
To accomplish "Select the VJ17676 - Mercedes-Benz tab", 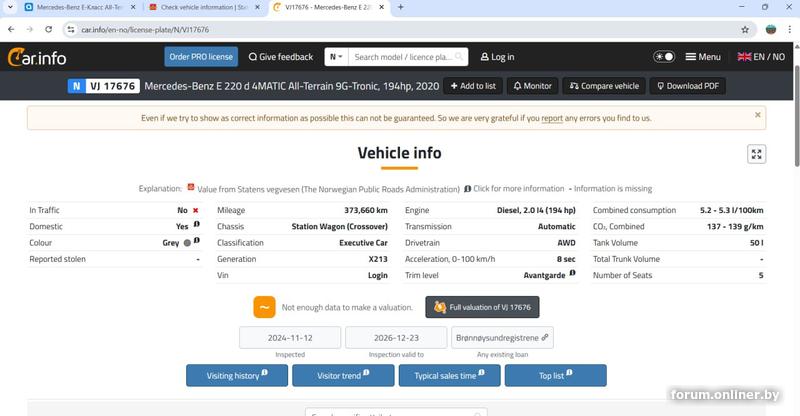I will tap(329, 7).
